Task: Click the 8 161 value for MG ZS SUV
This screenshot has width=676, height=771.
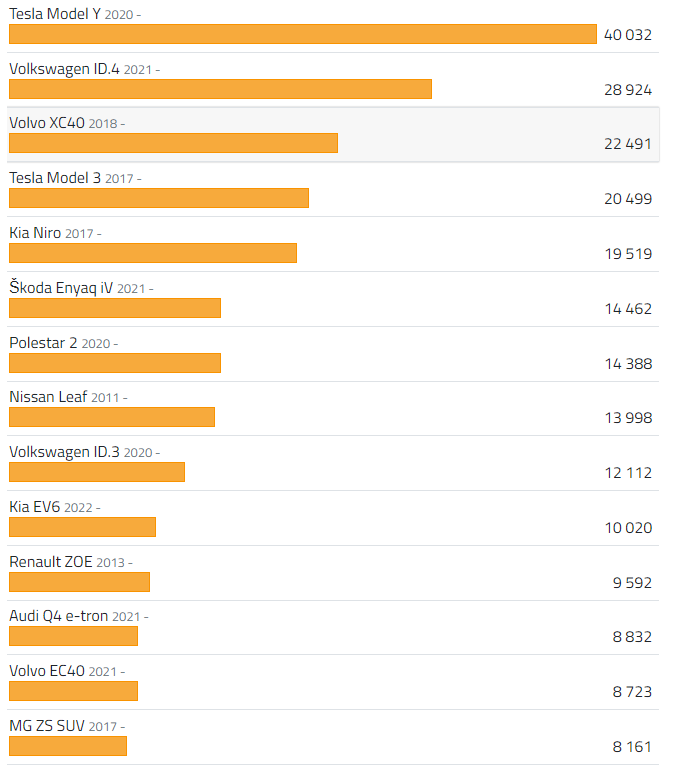Action: point(632,746)
